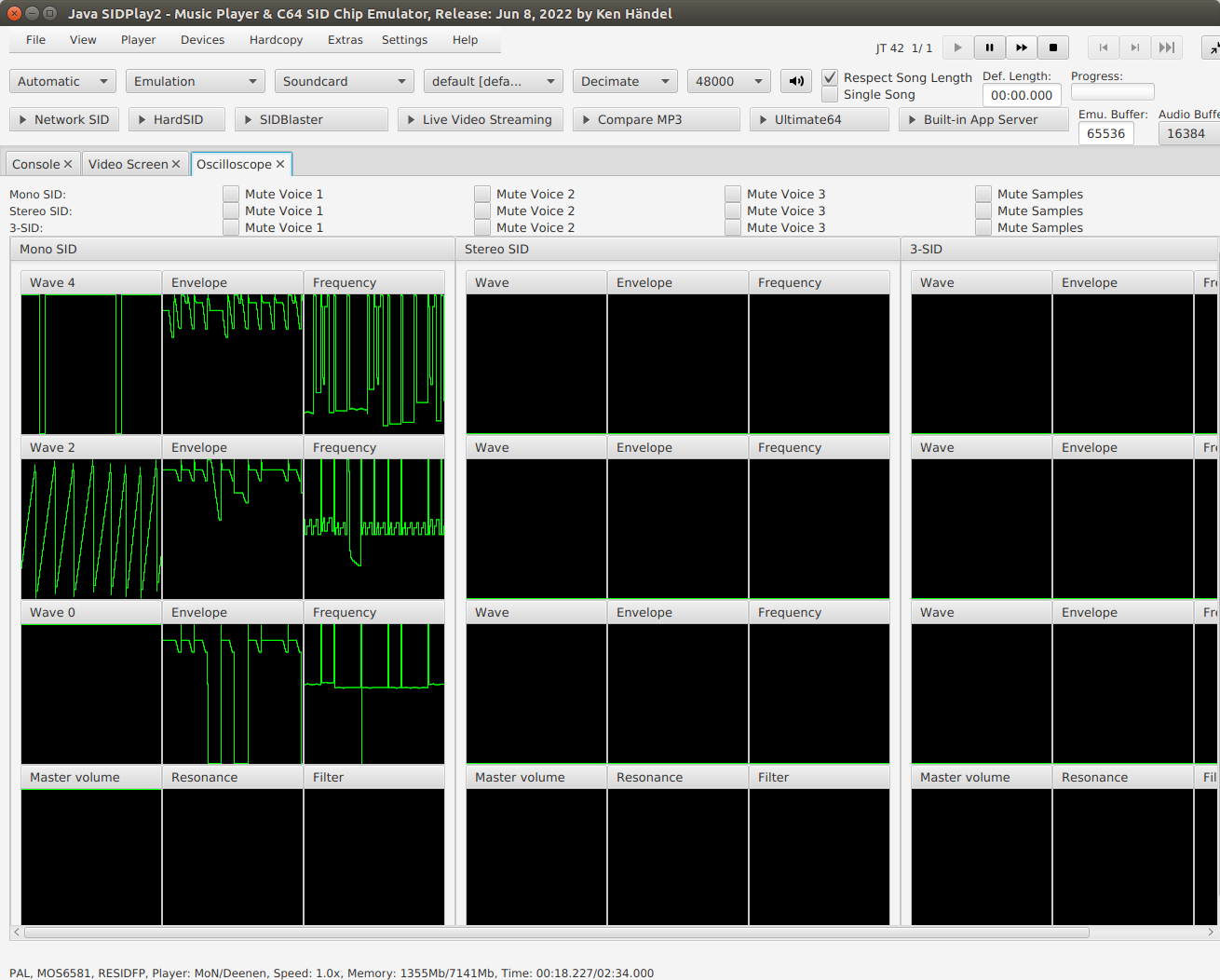1220x980 pixels.
Task: Click the speaker volume icon button
Action: (x=796, y=81)
